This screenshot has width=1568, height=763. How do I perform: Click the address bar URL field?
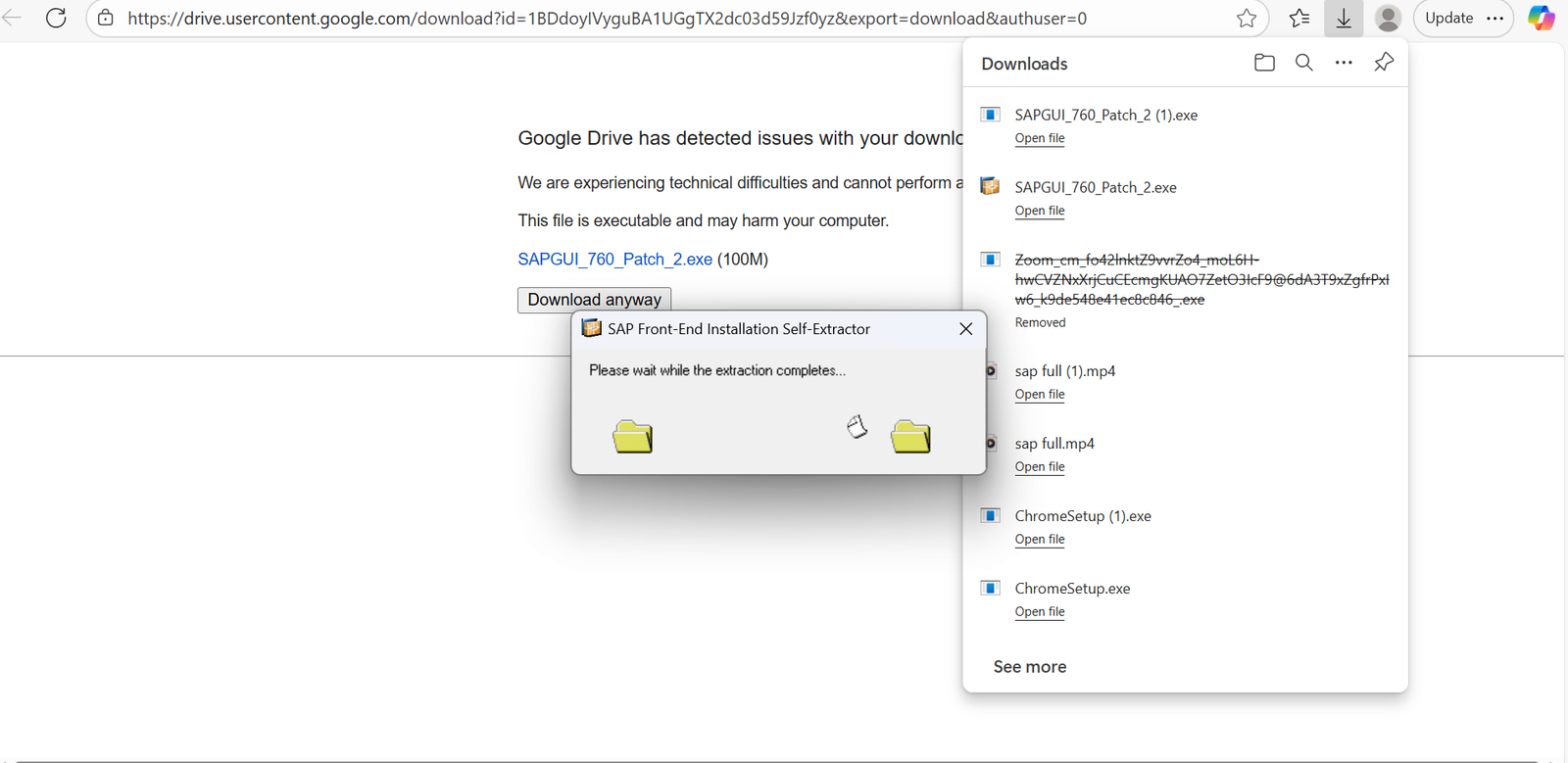pyautogui.click(x=608, y=19)
